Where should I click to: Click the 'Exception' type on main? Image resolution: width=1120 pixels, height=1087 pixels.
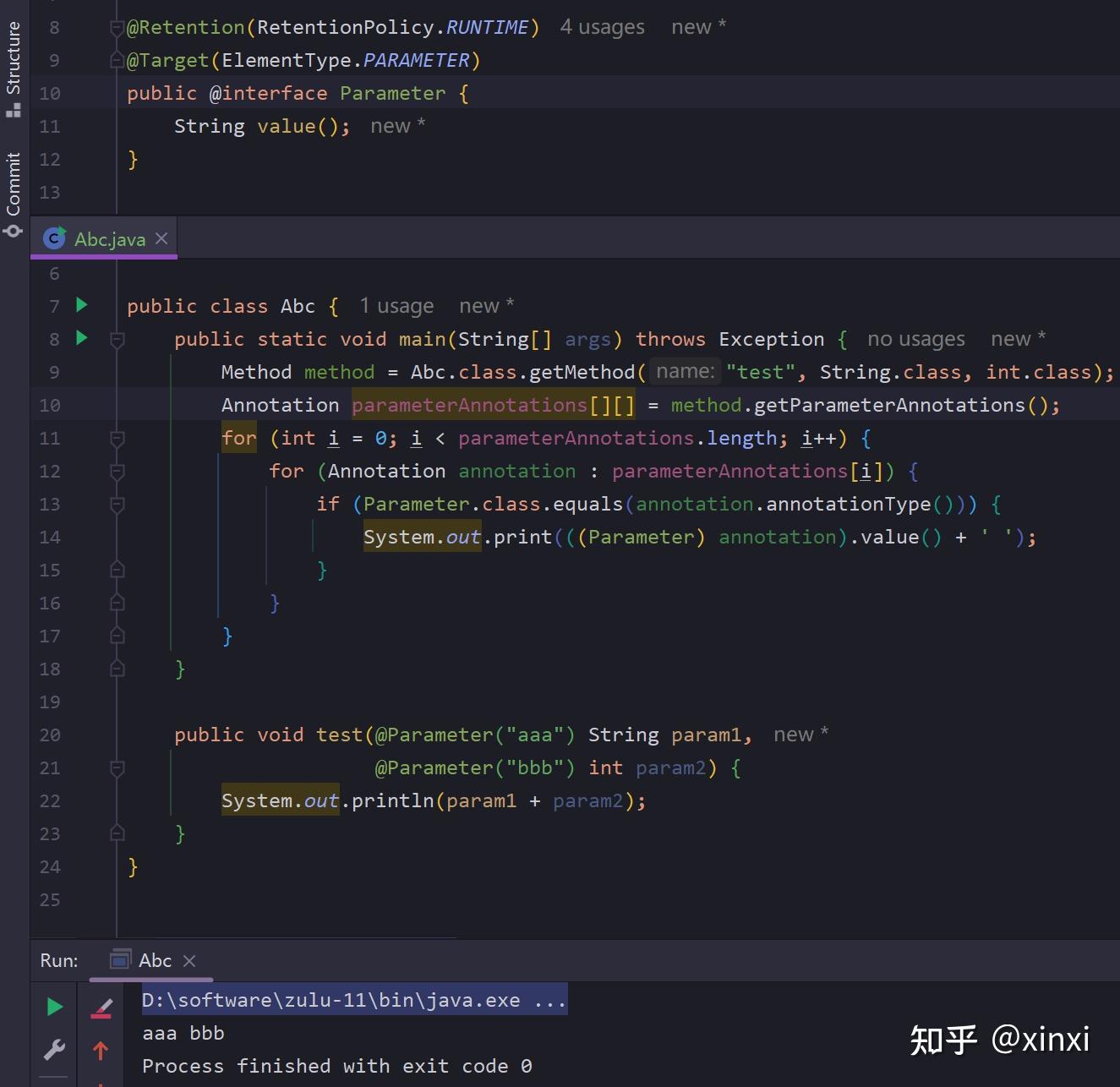pyautogui.click(x=771, y=339)
